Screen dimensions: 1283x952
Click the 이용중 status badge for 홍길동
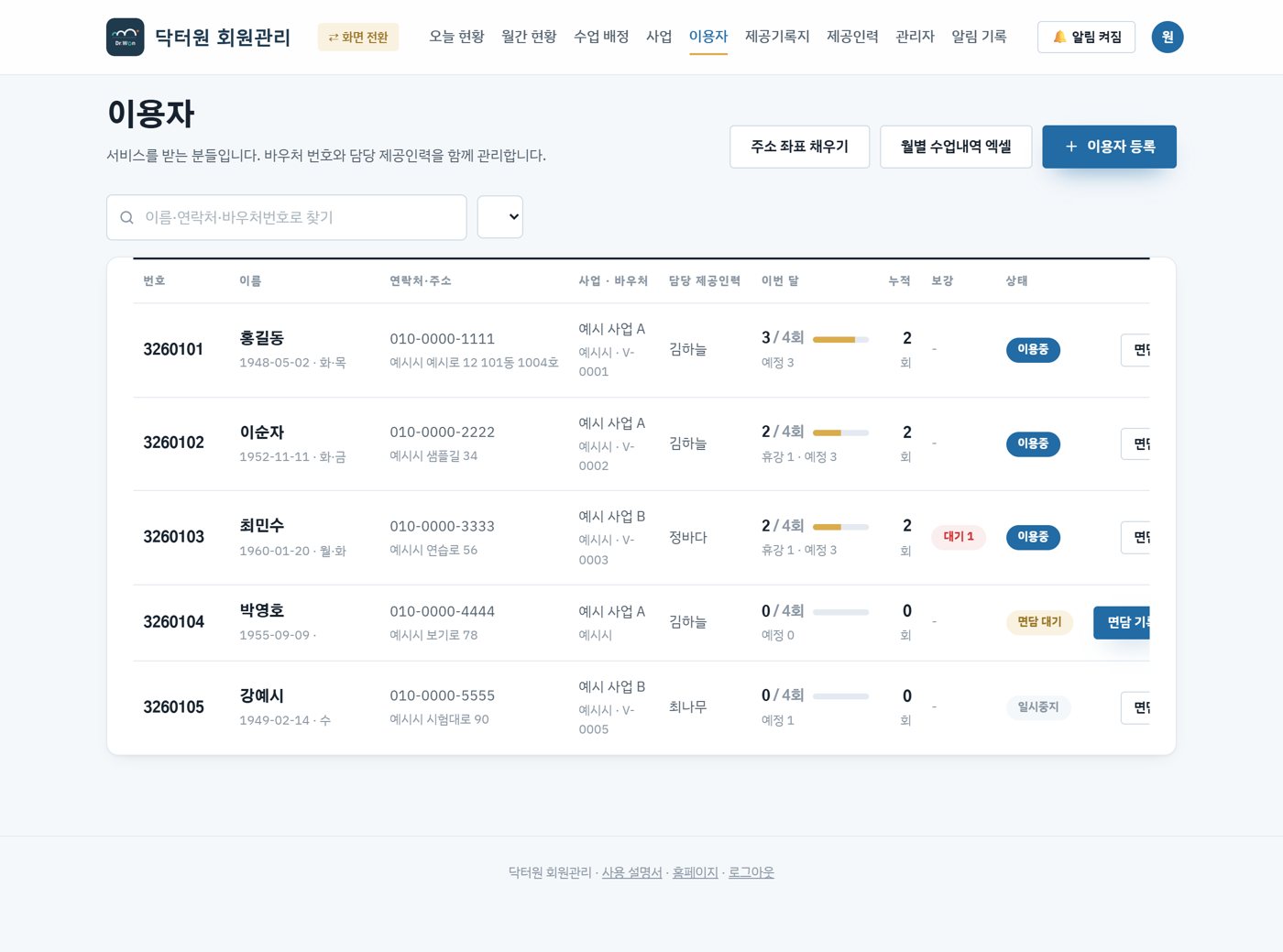(x=1033, y=350)
